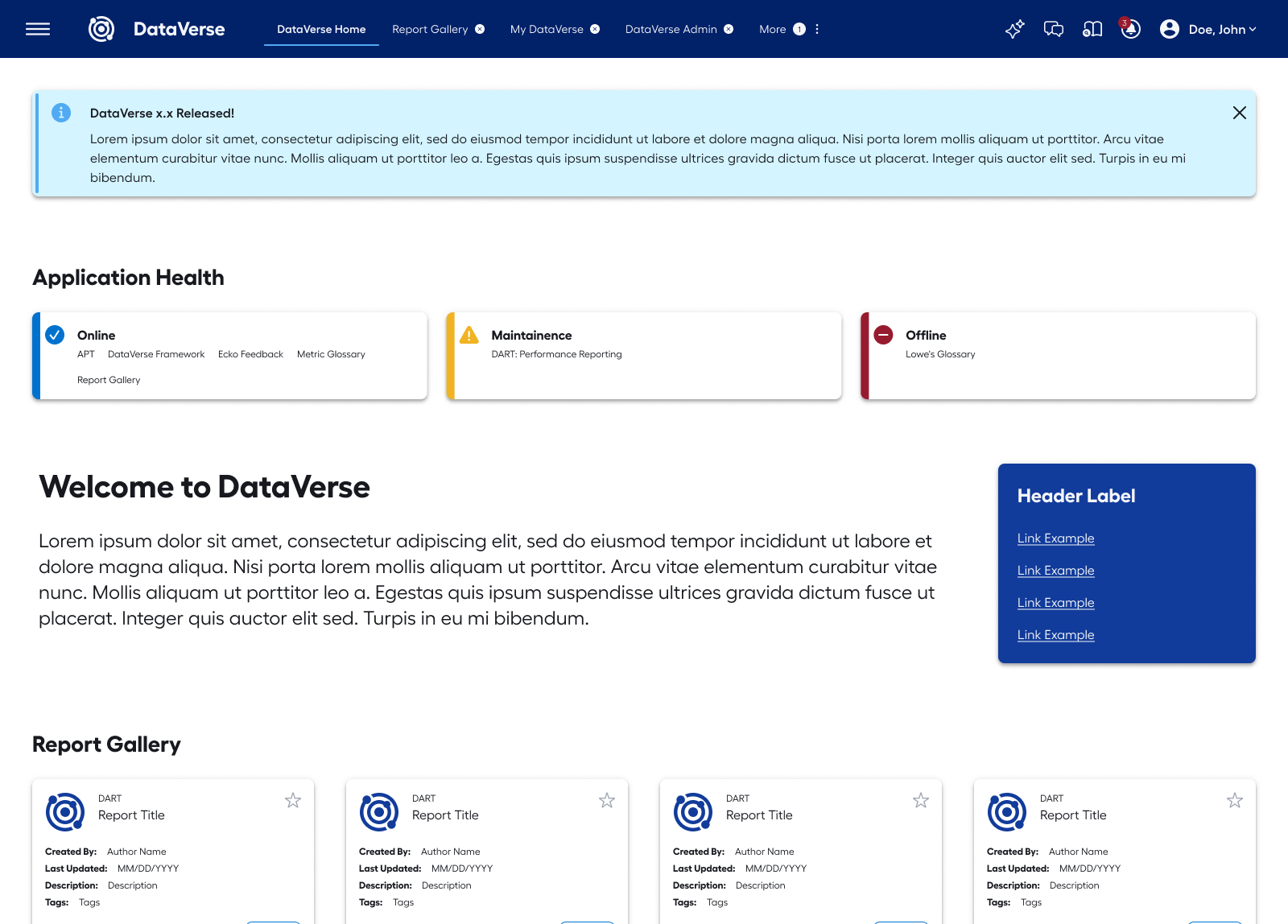Favorite the last report card in the gallery
The height and width of the screenshot is (924, 1288).
point(1235,799)
